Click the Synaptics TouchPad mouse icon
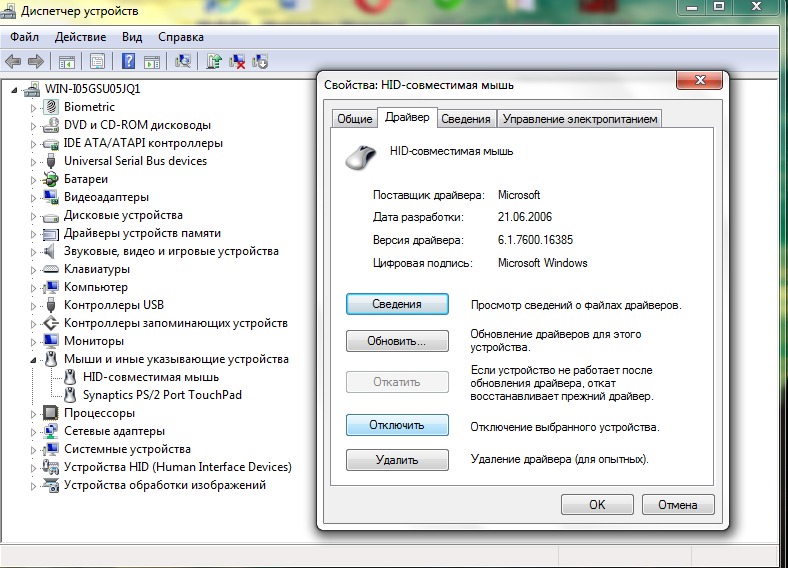788x568 pixels. coord(70,395)
